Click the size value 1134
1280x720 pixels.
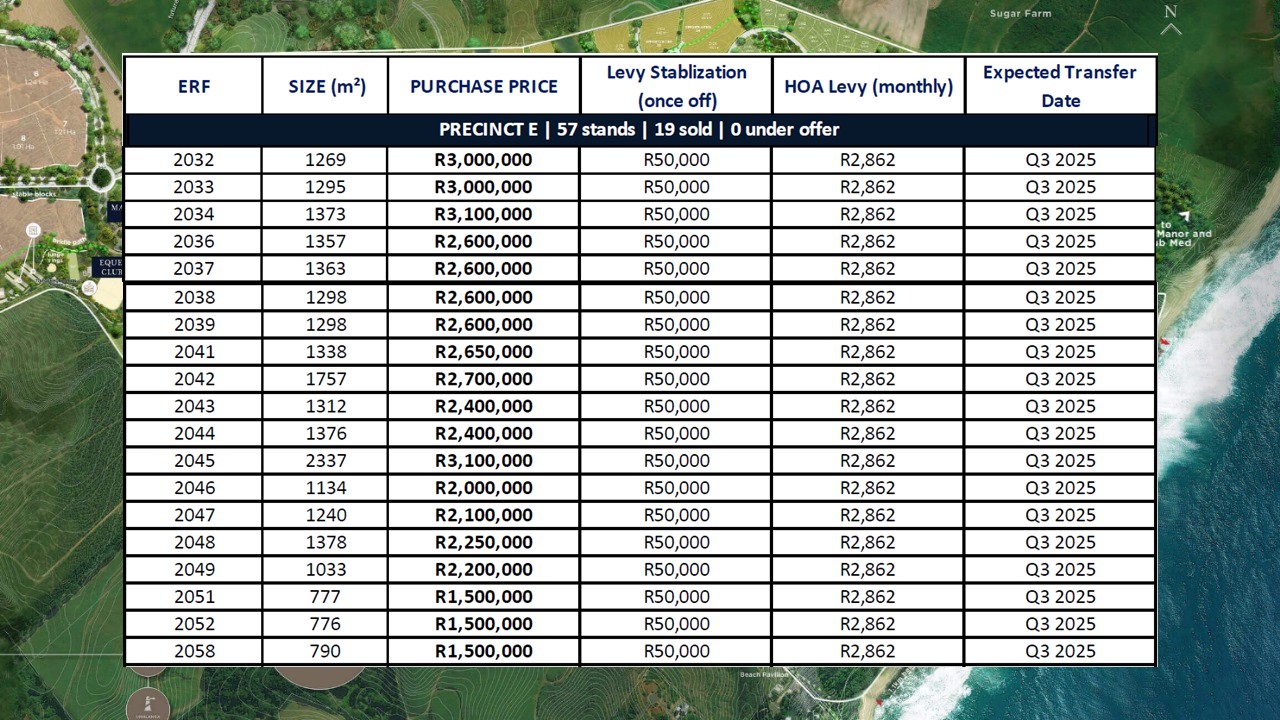[x=326, y=488]
